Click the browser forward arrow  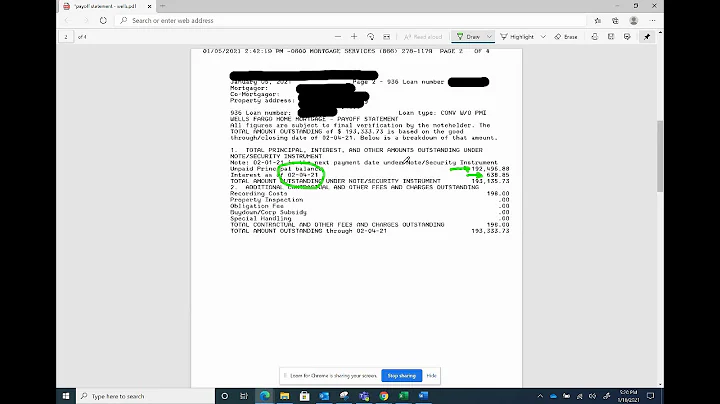coord(85,21)
